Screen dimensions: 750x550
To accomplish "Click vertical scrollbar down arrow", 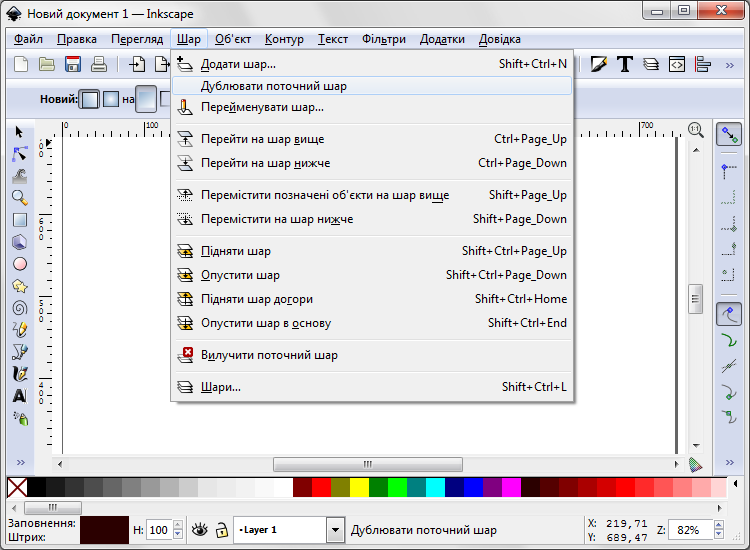I will [x=696, y=446].
